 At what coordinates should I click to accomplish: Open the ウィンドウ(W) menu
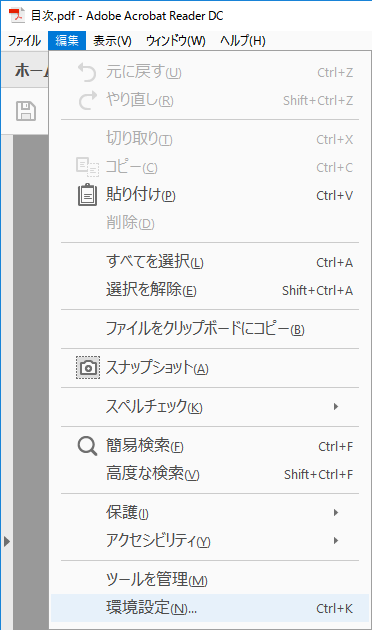[x=176, y=41]
